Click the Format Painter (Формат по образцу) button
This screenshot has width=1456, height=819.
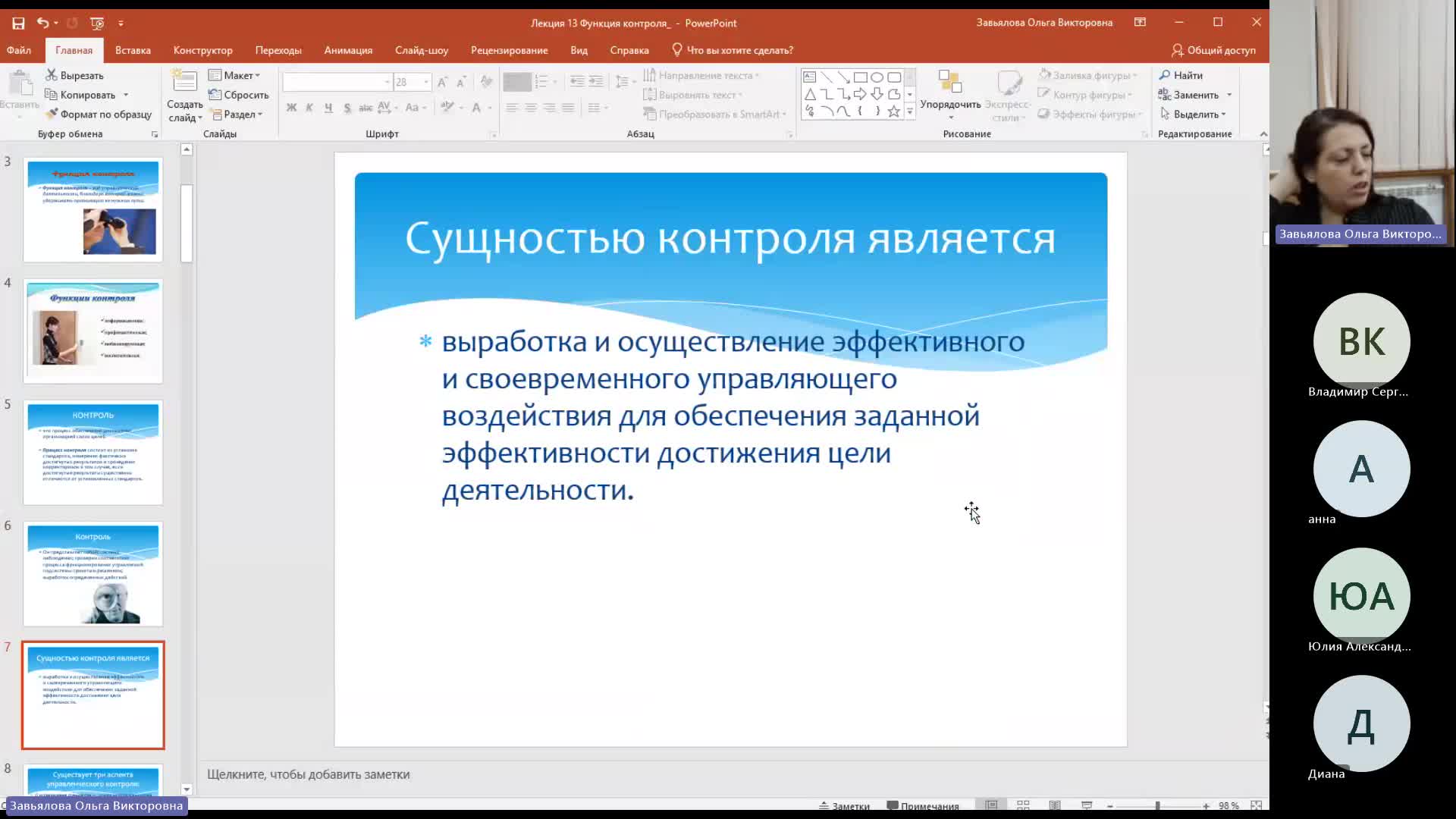click(98, 115)
